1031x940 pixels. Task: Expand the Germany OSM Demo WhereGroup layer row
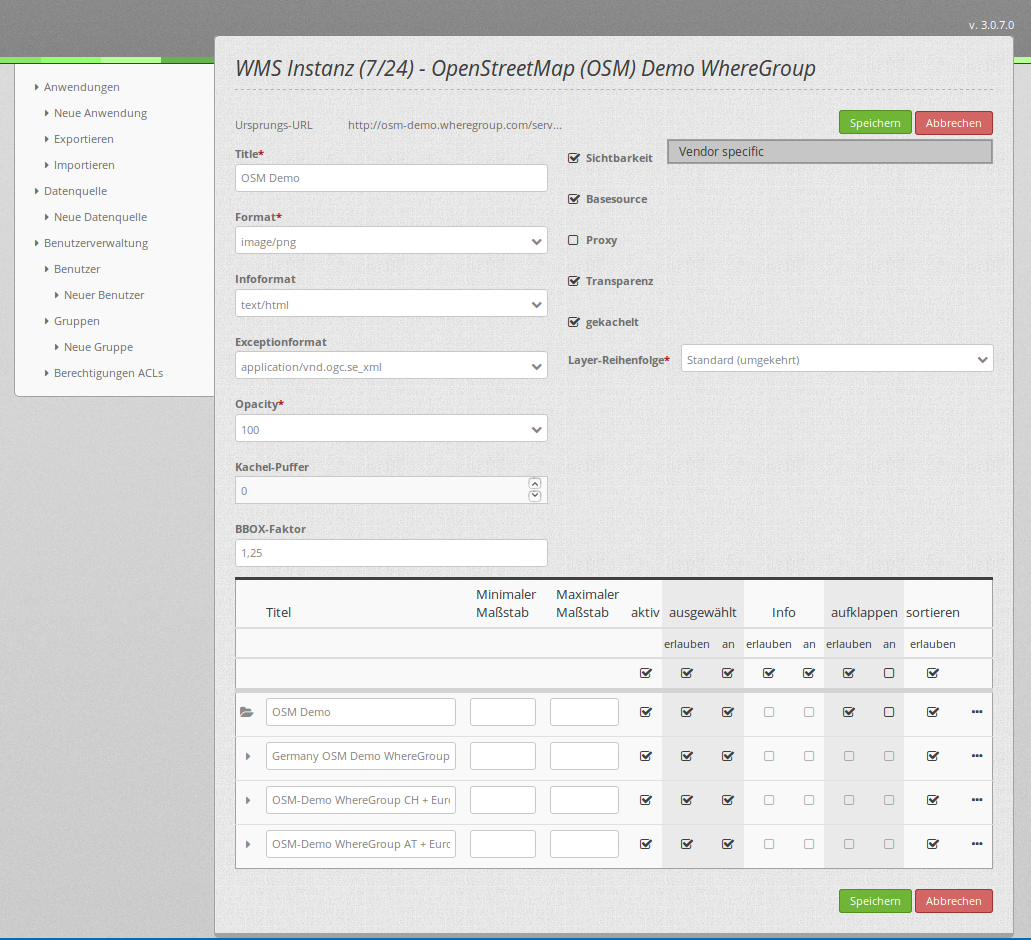(x=248, y=757)
